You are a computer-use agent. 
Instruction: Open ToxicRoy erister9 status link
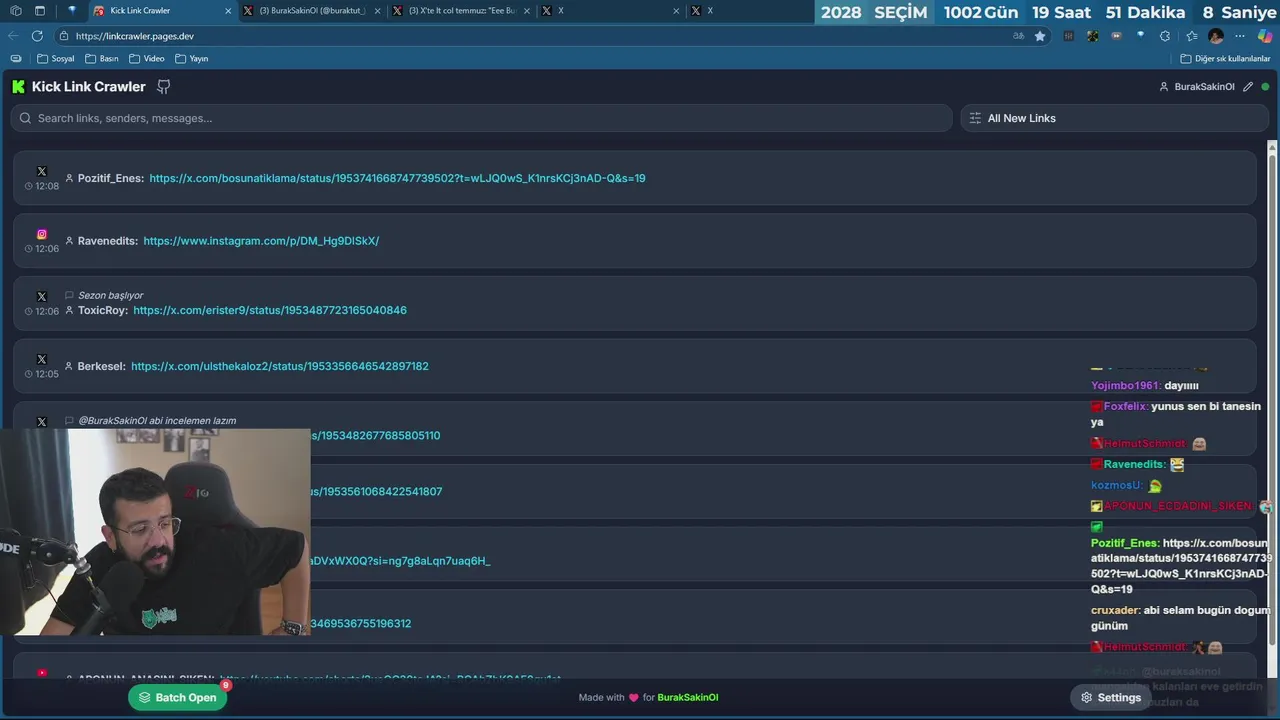click(x=270, y=310)
